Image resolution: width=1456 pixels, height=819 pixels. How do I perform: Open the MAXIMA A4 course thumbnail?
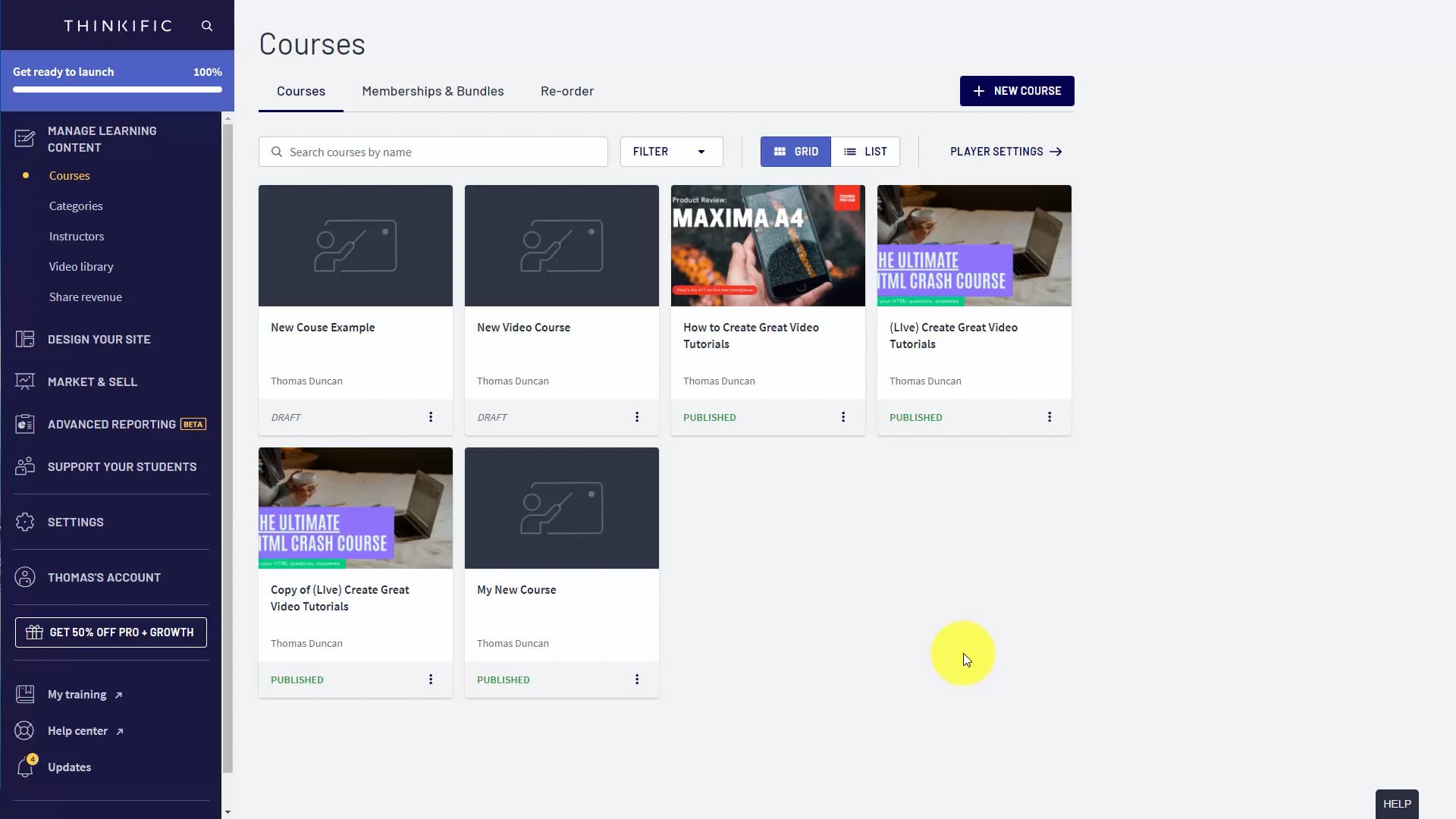click(768, 246)
